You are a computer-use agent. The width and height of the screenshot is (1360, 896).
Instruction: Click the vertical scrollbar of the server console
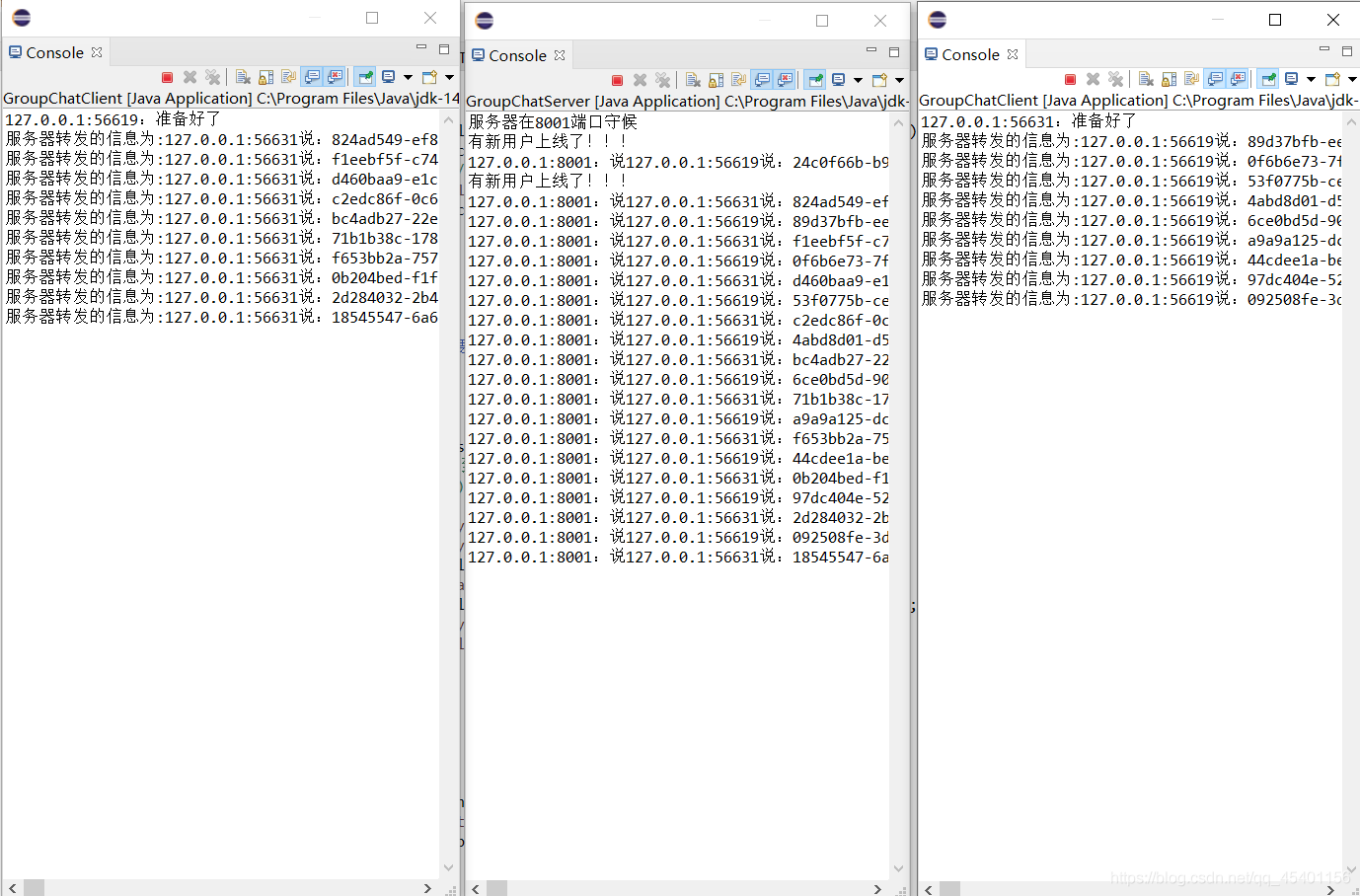click(898, 496)
